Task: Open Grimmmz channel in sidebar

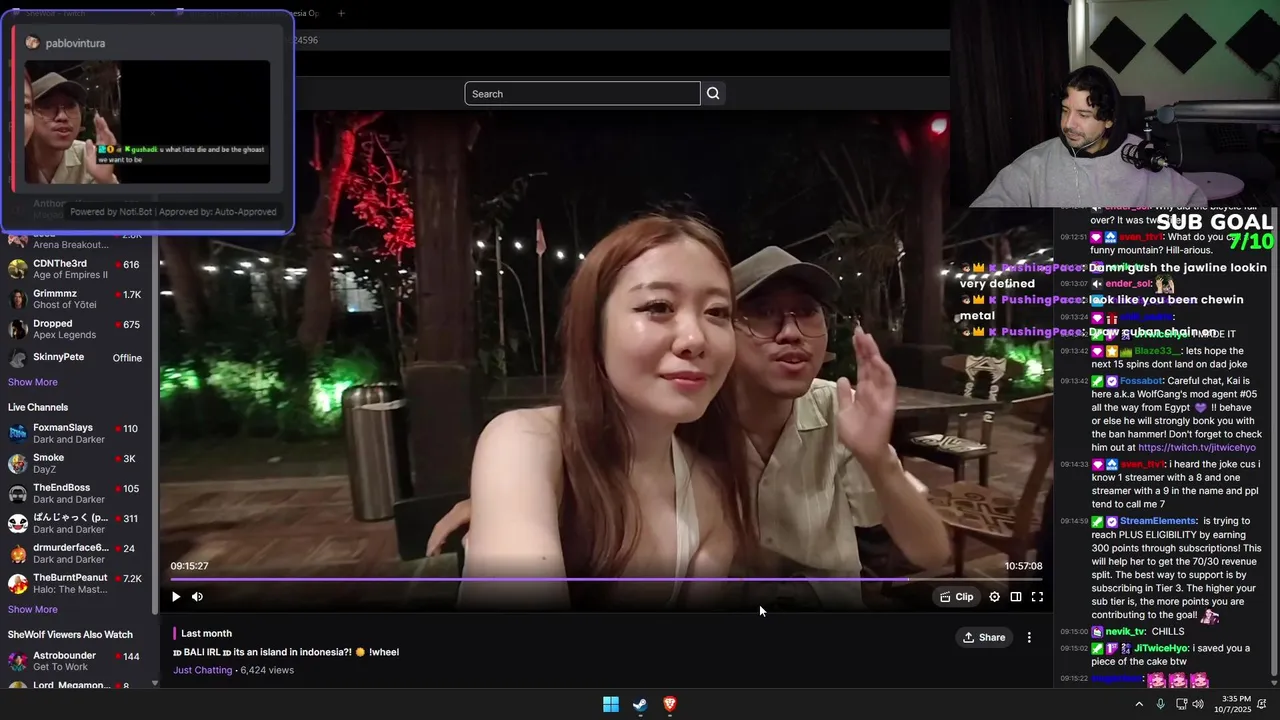Action: click(78, 299)
